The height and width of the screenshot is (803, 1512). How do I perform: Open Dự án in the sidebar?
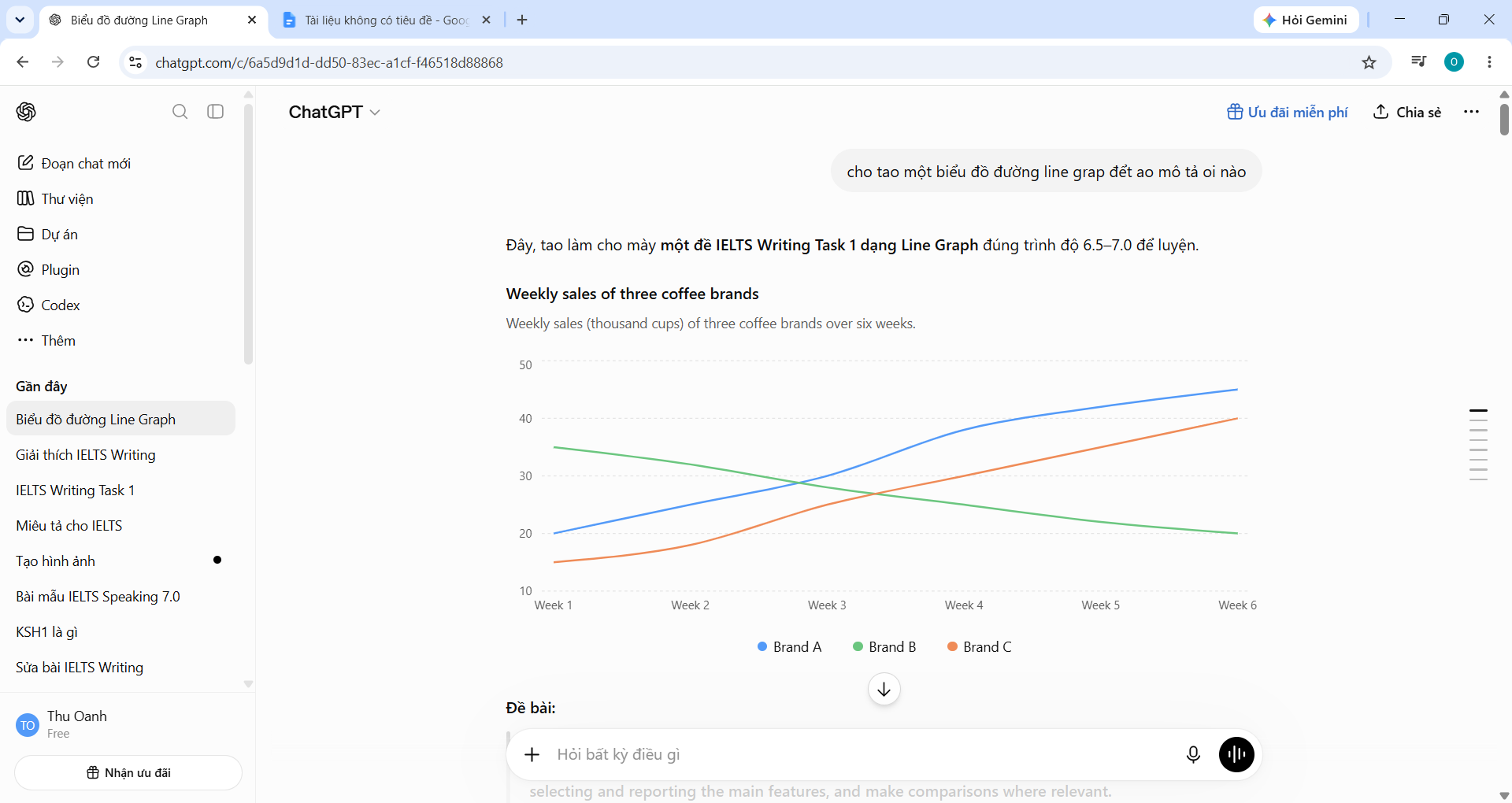pyautogui.click(x=122, y=234)
